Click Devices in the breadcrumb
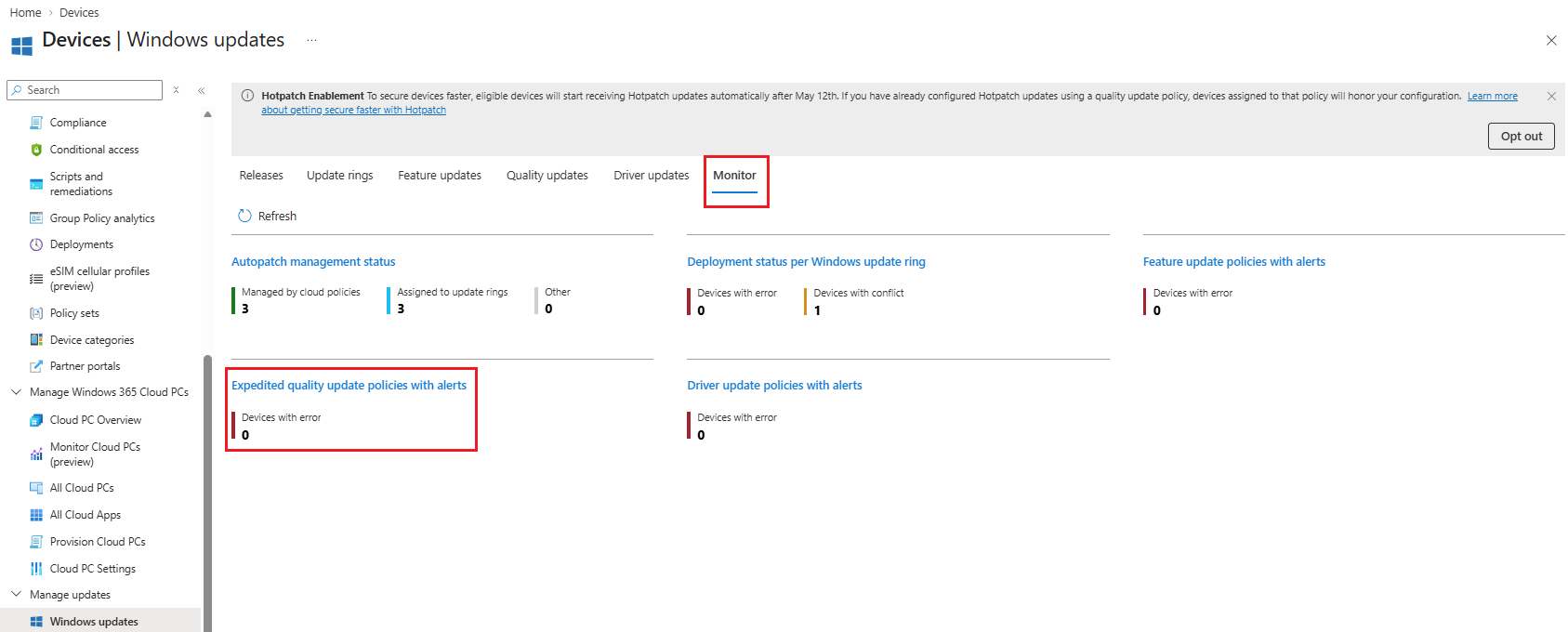1568x632 pixels. point(79,13)
